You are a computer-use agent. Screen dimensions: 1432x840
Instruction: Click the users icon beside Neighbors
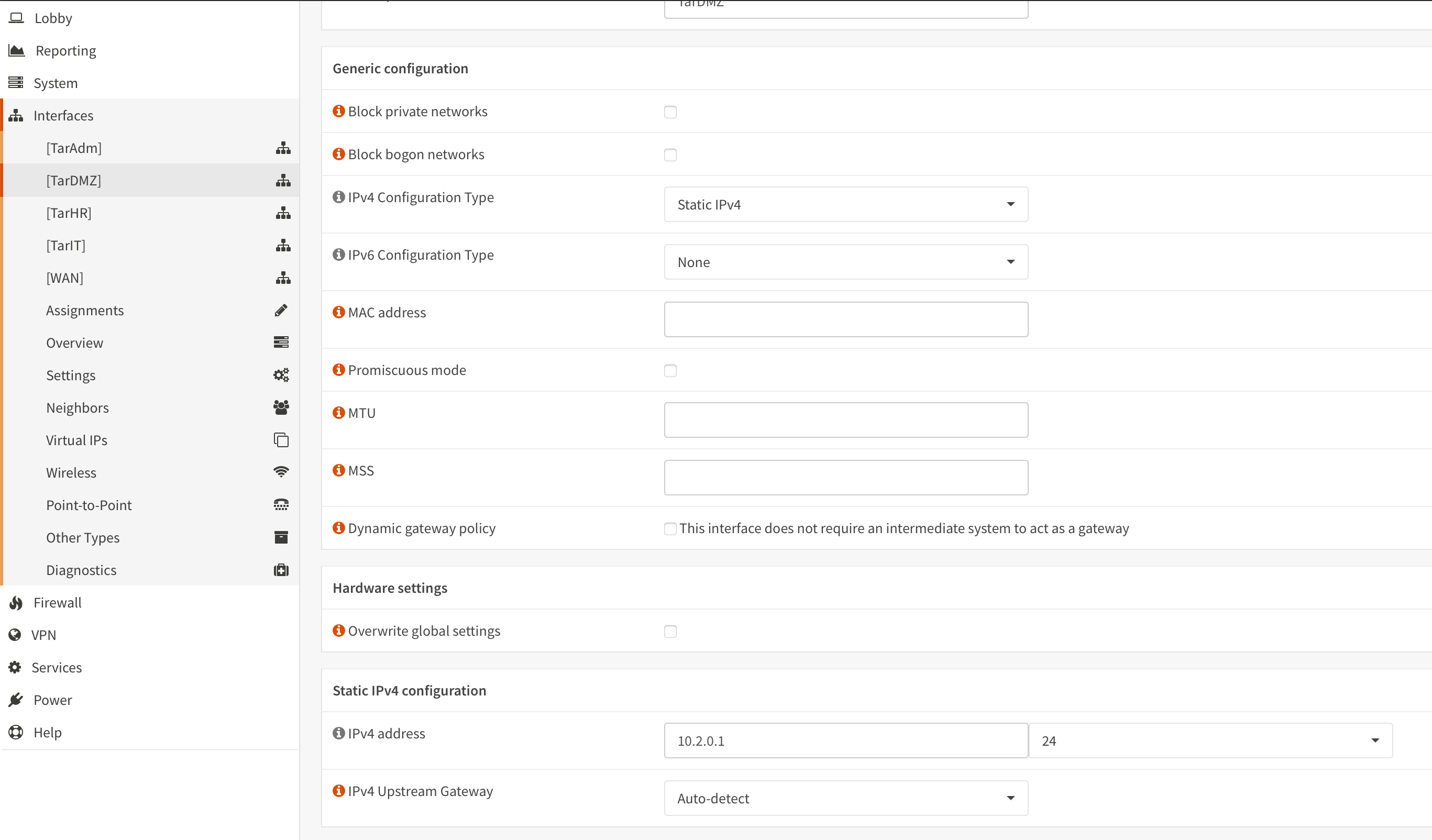(x=281, y=407)
